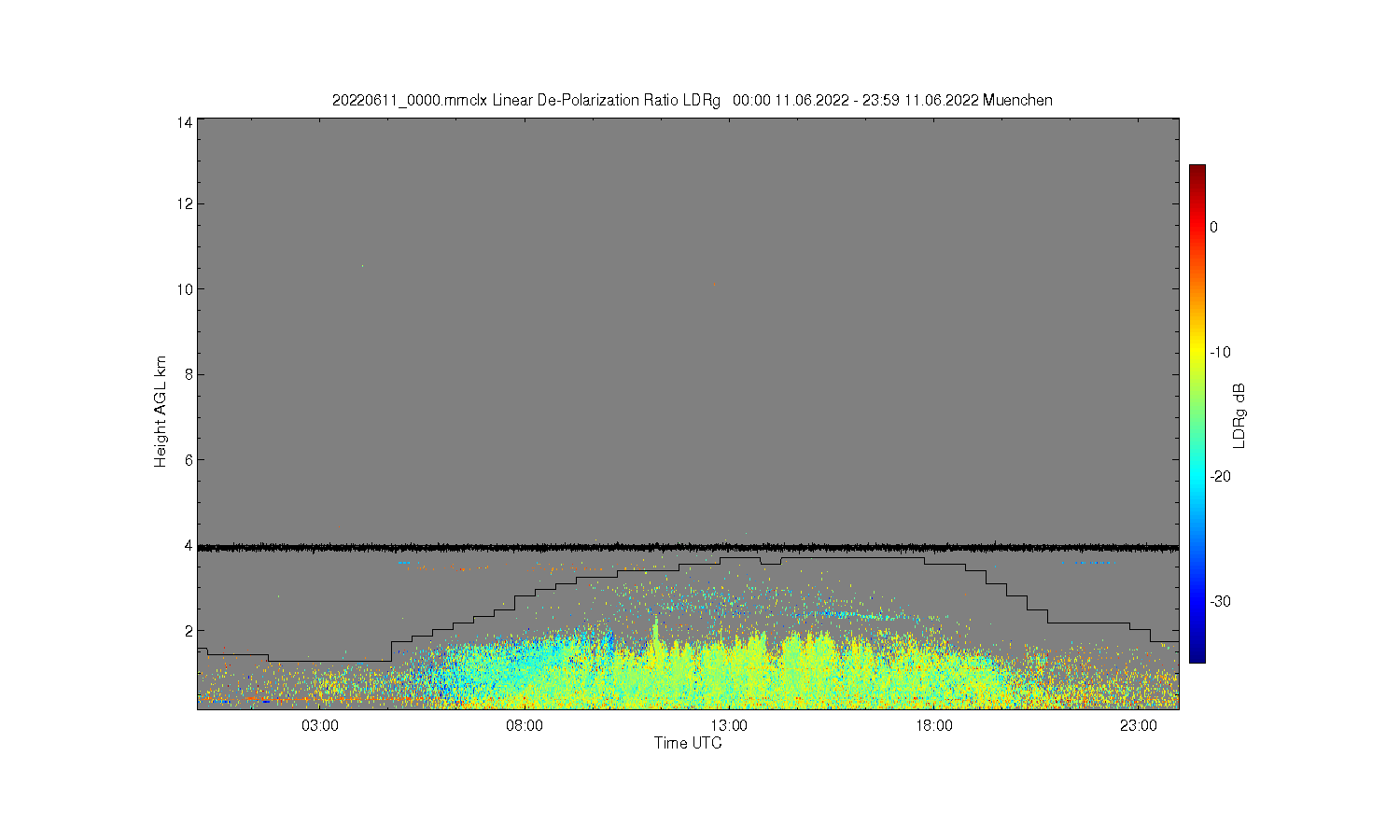Click the thick black horizontal line at 4 km
Image resolution: width=1400 pixels, height=840 pixels.
(688, 548)
